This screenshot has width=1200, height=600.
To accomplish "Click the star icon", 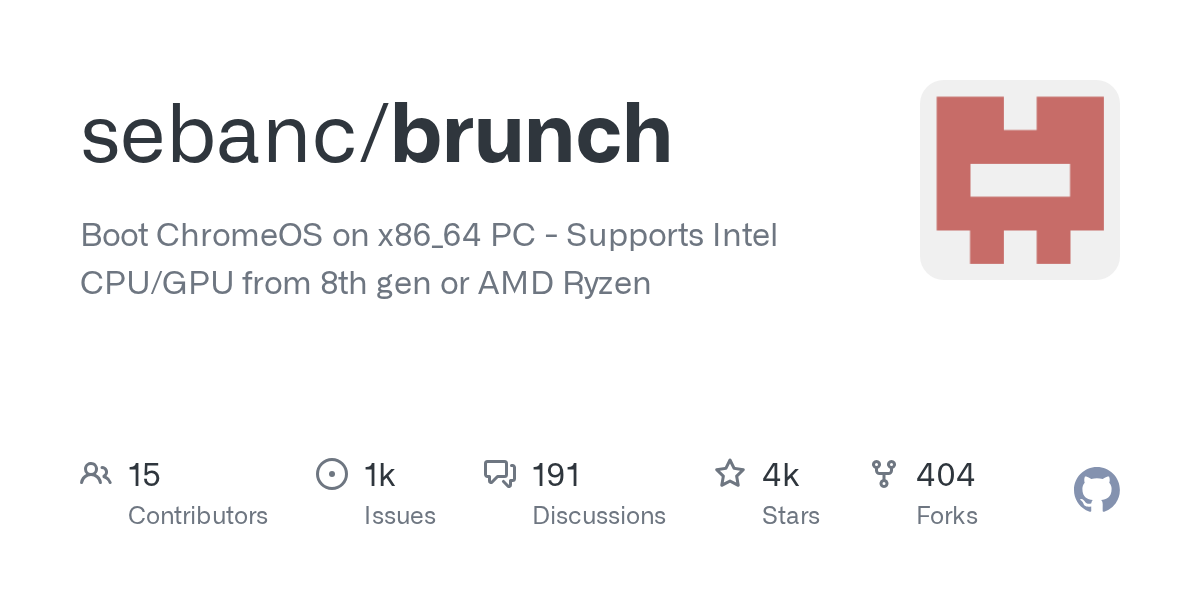I will click(x=729, y=474).
